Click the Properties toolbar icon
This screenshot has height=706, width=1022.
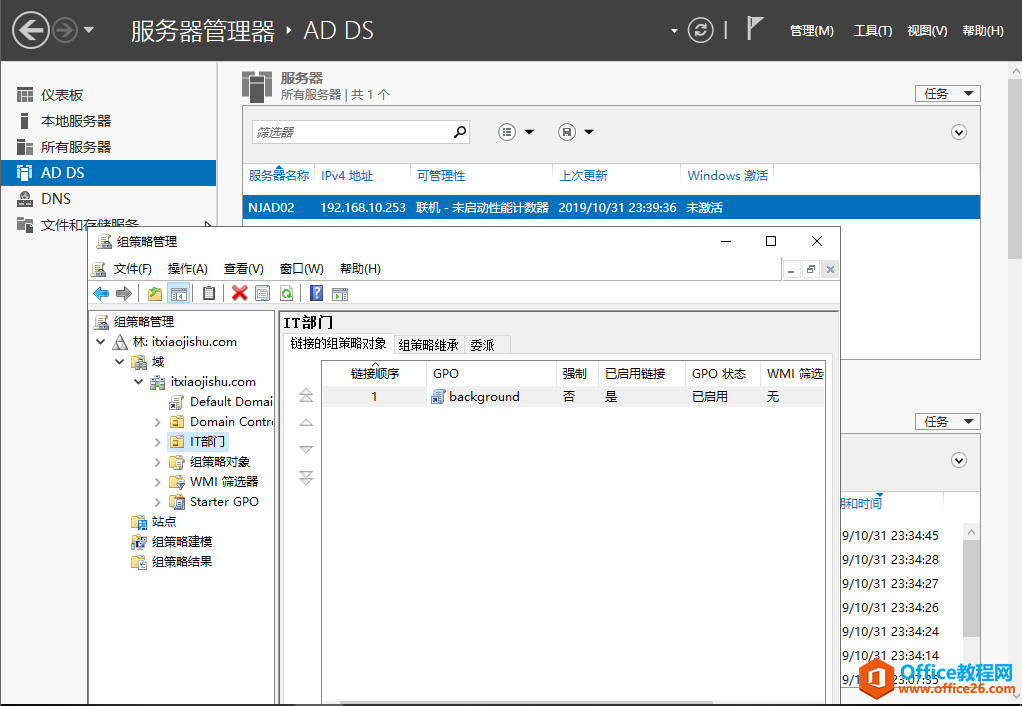(x=263, y=293)
